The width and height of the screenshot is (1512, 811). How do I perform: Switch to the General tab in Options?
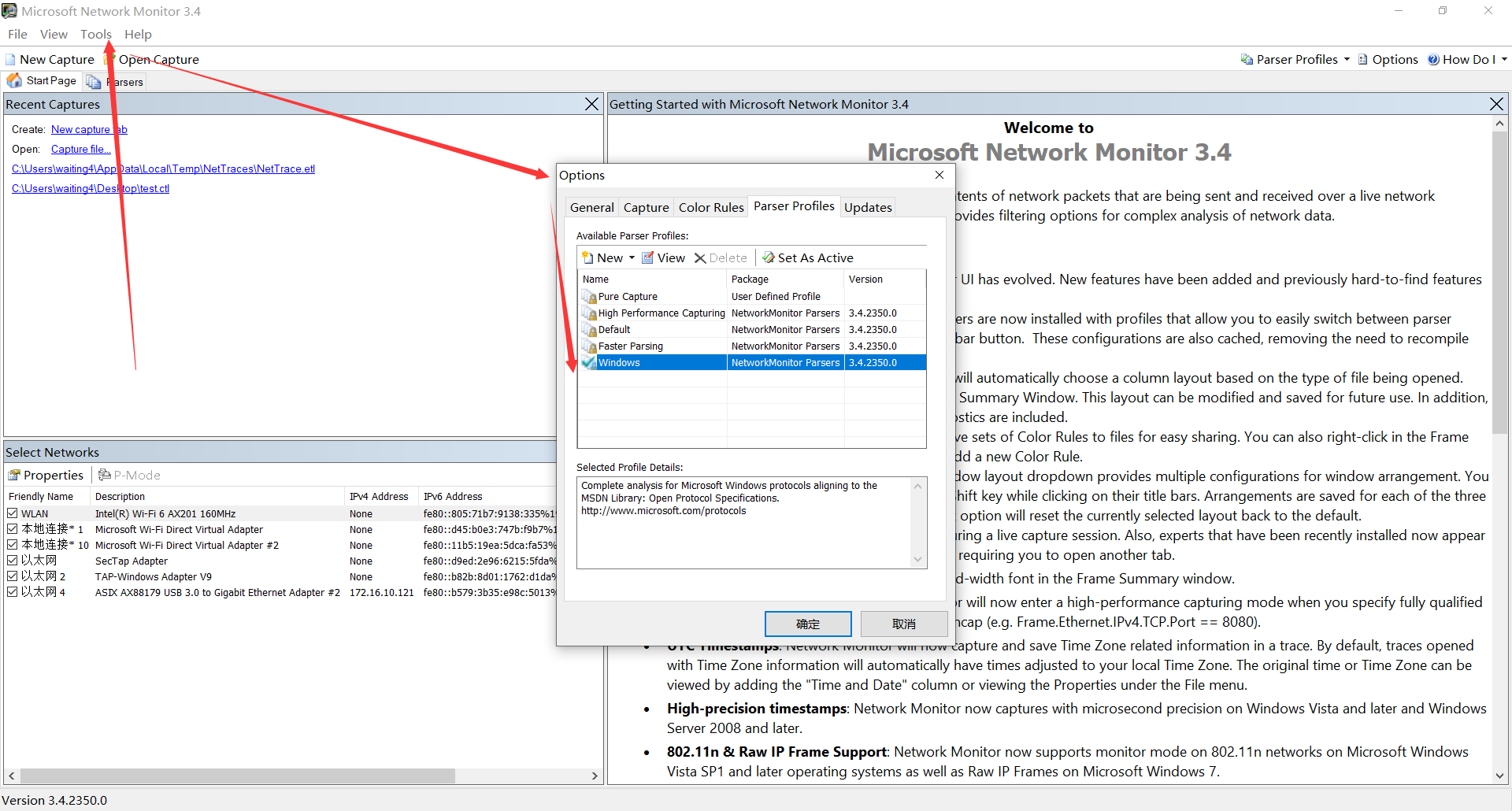click(x=591, y=207)
